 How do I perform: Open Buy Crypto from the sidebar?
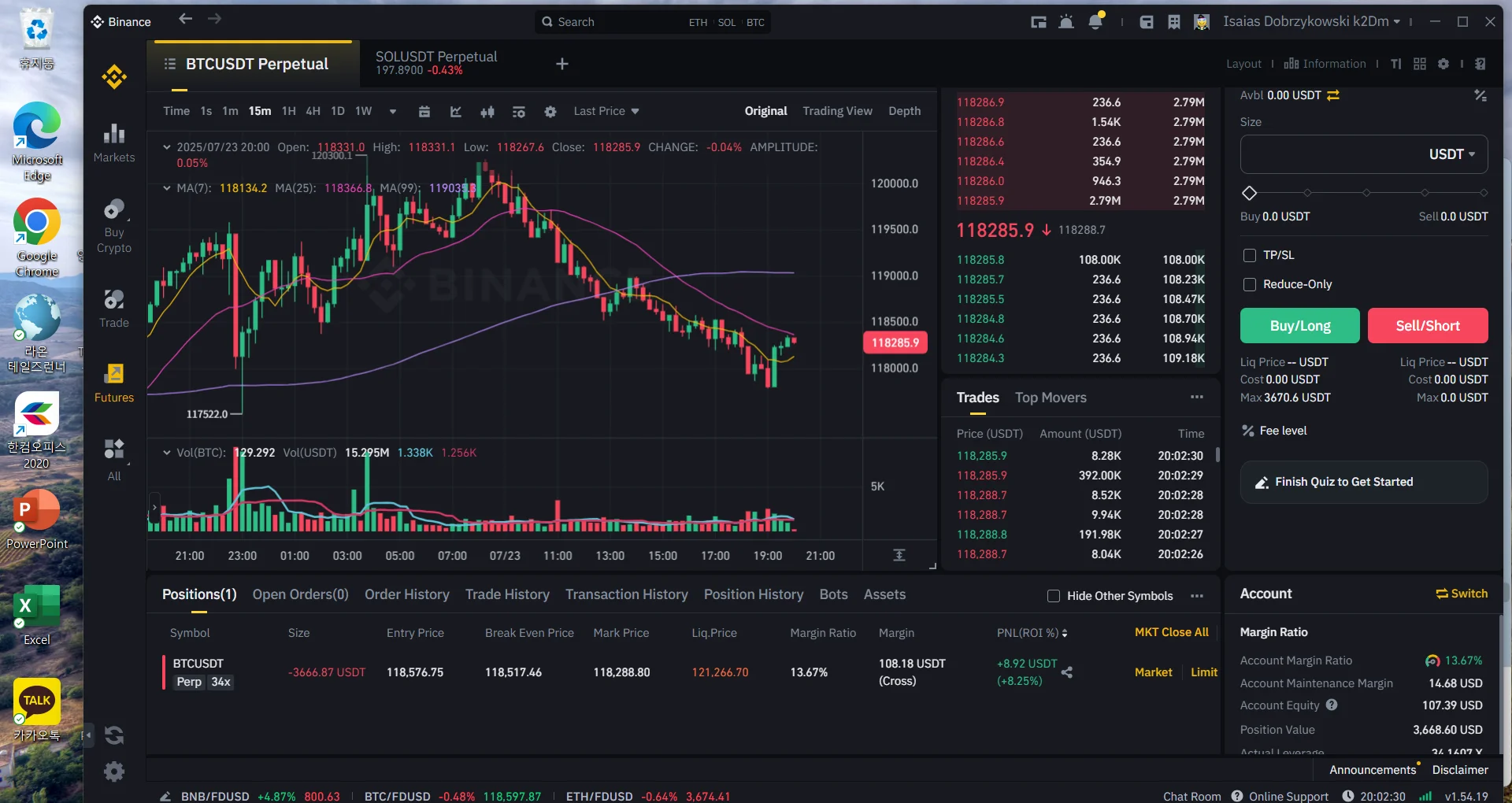click(x=114, y=226)
